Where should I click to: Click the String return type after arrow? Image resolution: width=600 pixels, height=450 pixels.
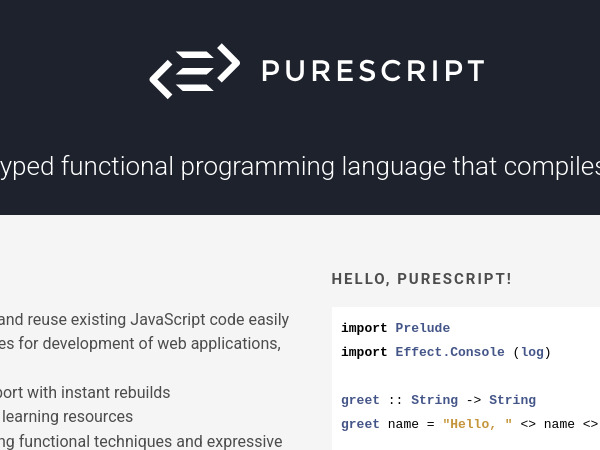[x=512, y=400]
